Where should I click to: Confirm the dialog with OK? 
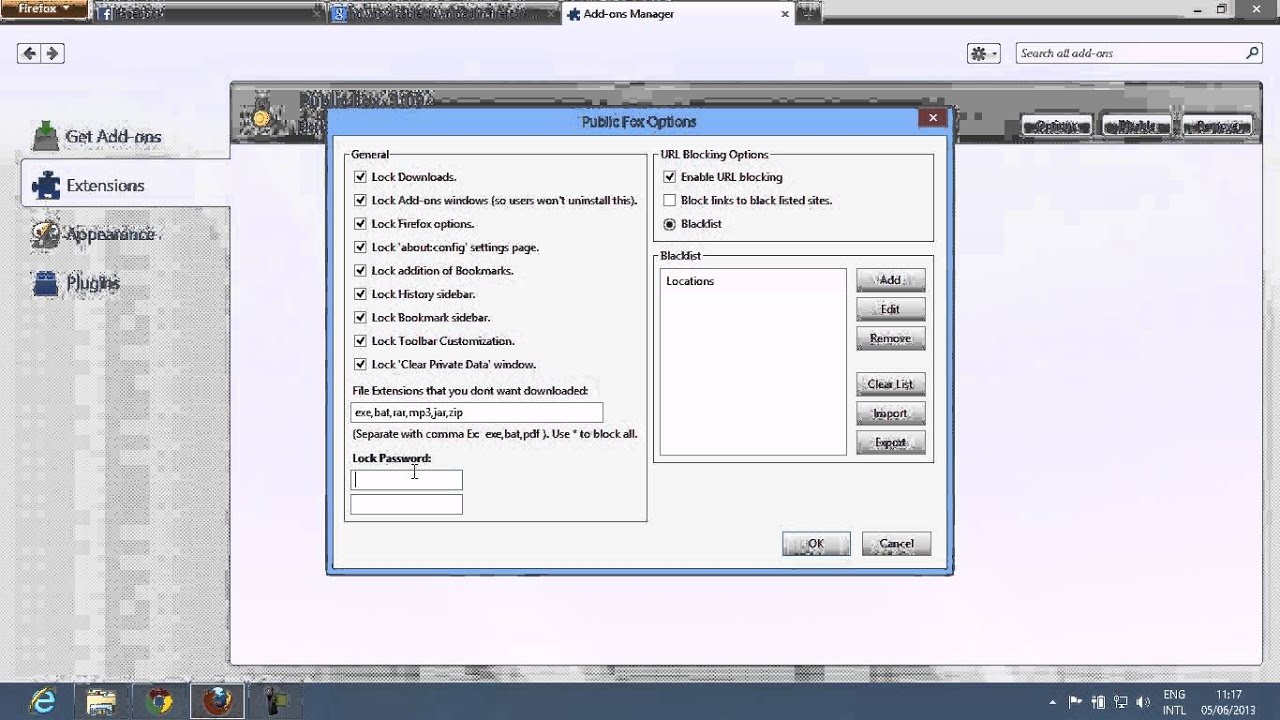tap(816, 544)
